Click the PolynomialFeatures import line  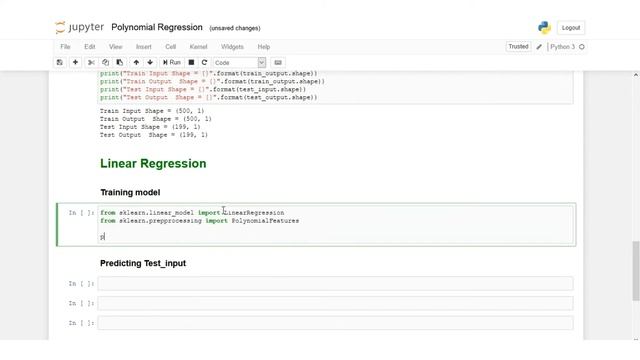pos(200,221)
